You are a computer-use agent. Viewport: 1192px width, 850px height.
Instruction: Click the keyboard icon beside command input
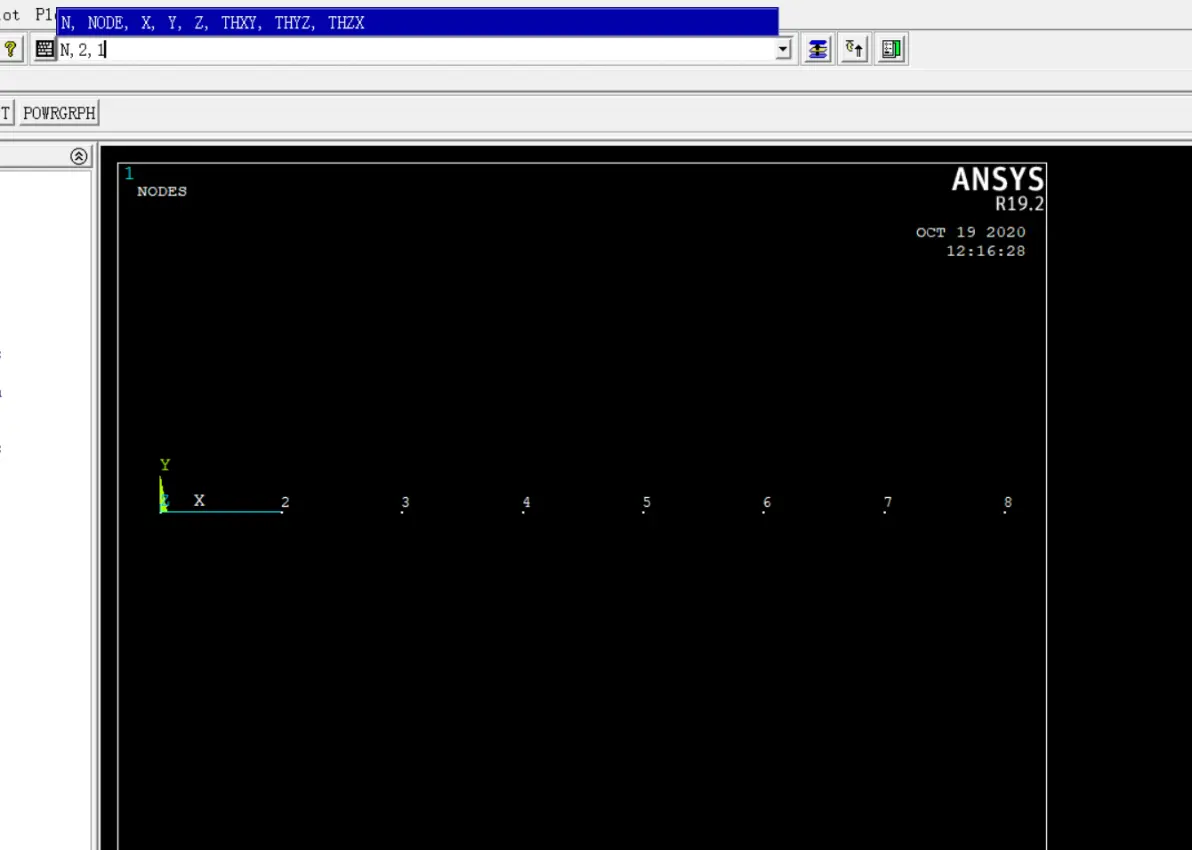[x=44, y=49]
